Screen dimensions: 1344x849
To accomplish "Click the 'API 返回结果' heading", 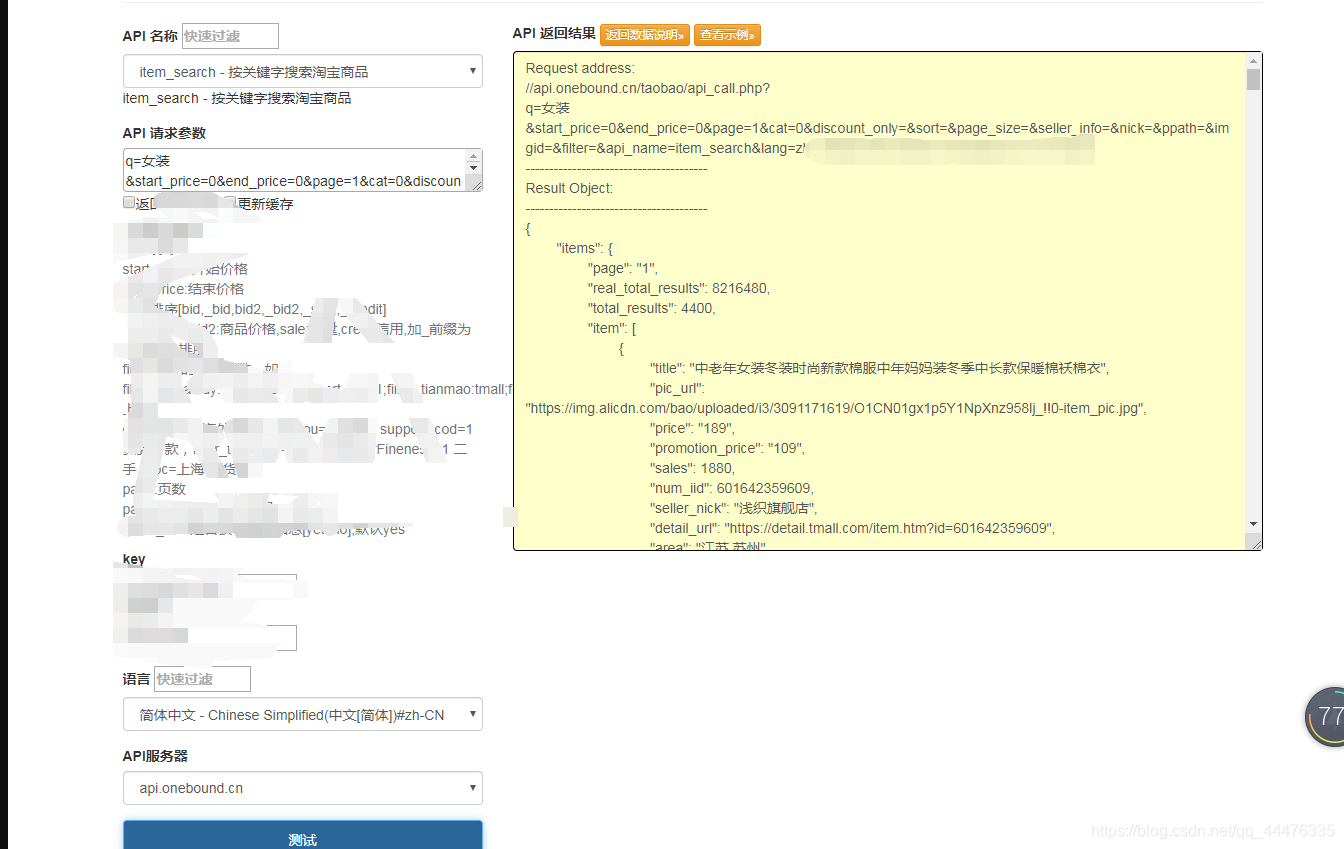I will (554, 33).
